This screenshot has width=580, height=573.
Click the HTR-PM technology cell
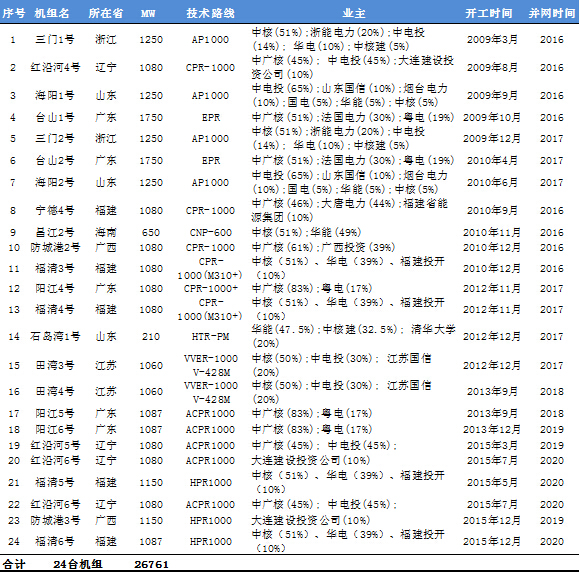[210, 337]
